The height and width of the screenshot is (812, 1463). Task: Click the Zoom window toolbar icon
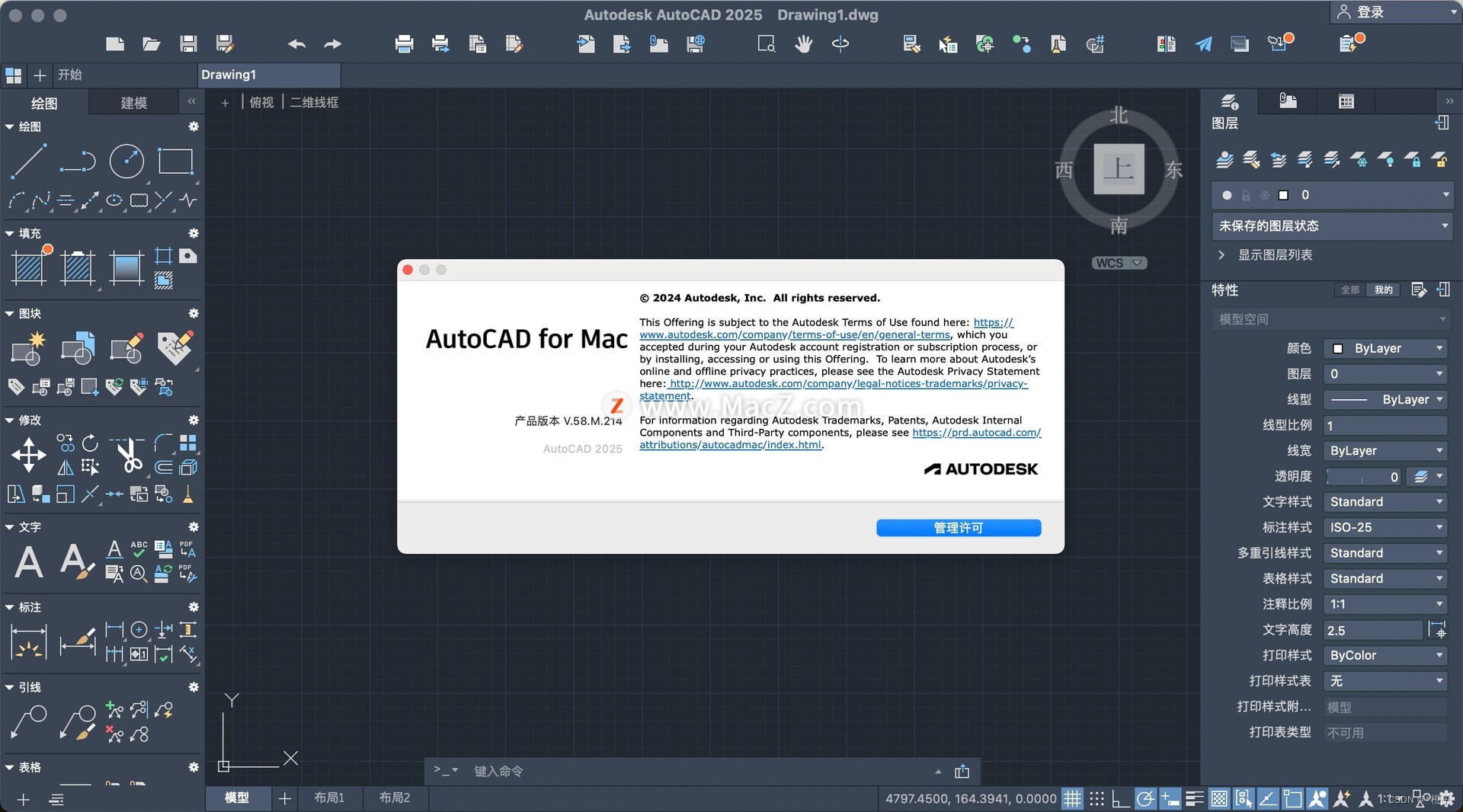click(x=766, y=43)
